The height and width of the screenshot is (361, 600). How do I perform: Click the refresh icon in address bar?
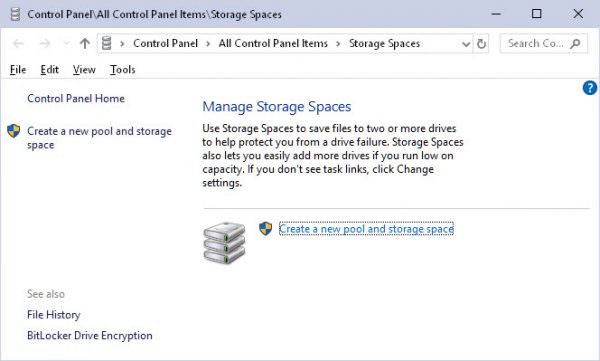click(x=481, y=44)
